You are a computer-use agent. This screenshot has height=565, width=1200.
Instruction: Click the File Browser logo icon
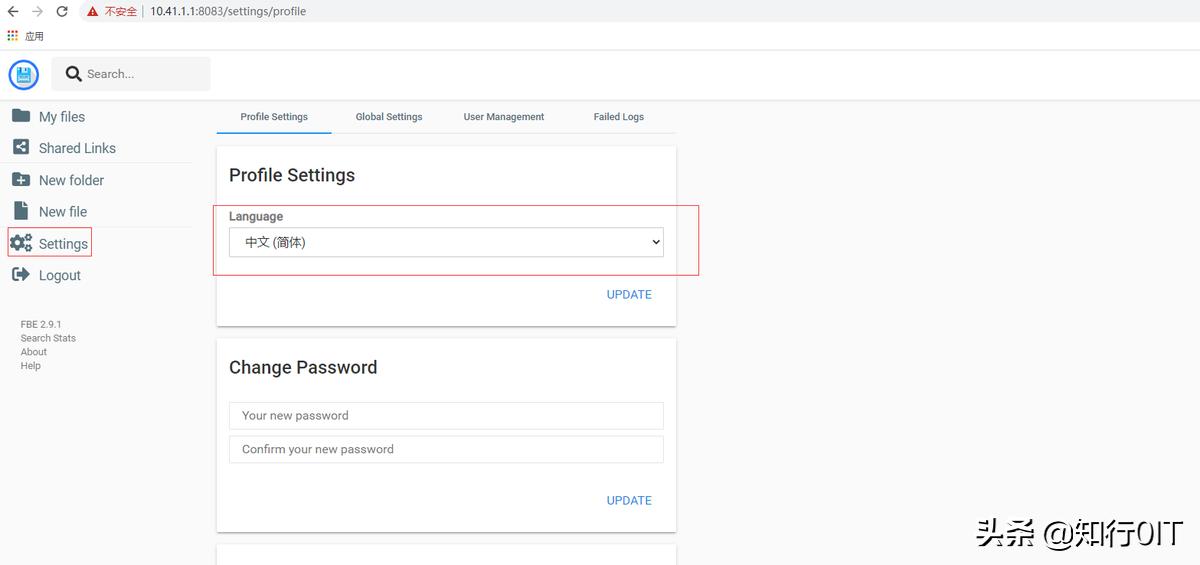[x=24, y=75]
